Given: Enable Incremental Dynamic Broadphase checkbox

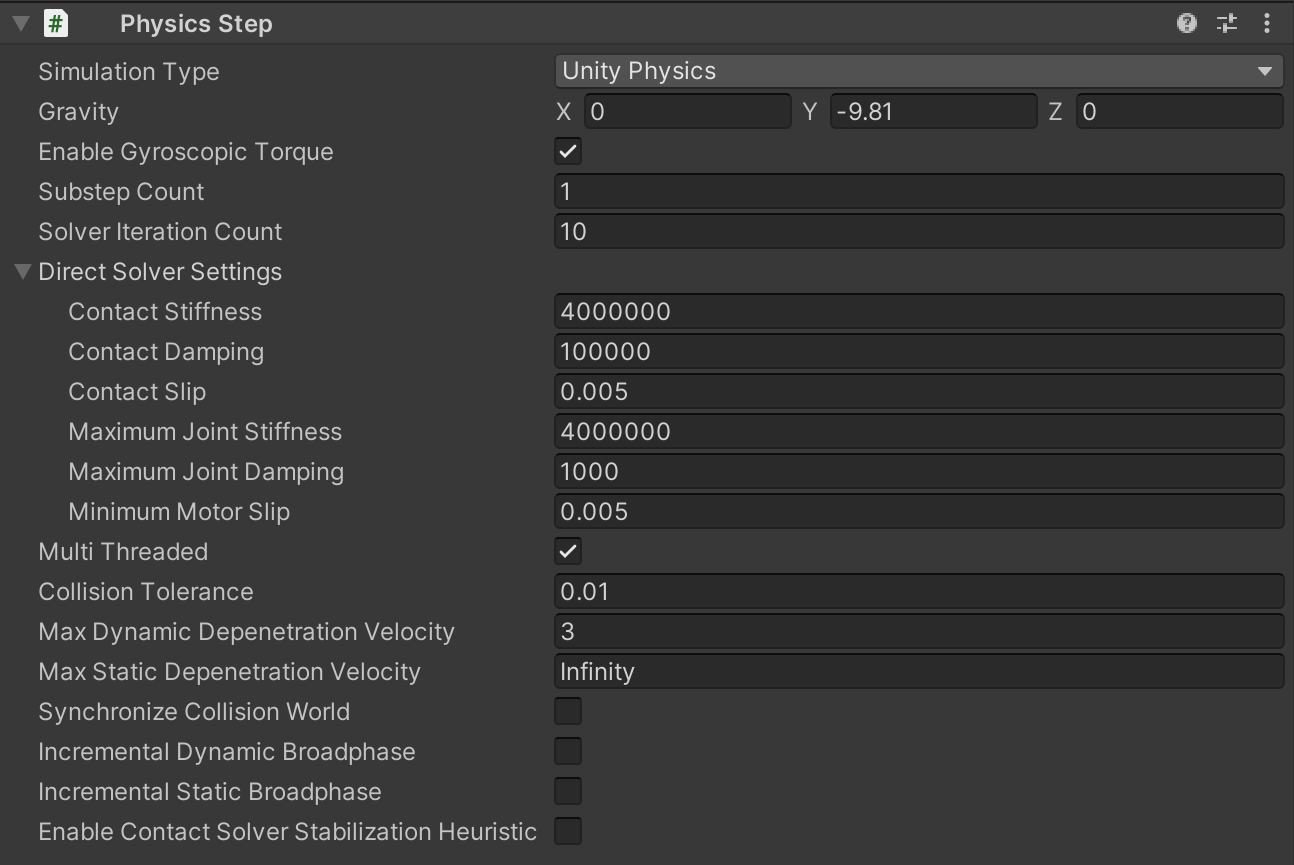Looking at the screenshot, I should coord(568,751).
